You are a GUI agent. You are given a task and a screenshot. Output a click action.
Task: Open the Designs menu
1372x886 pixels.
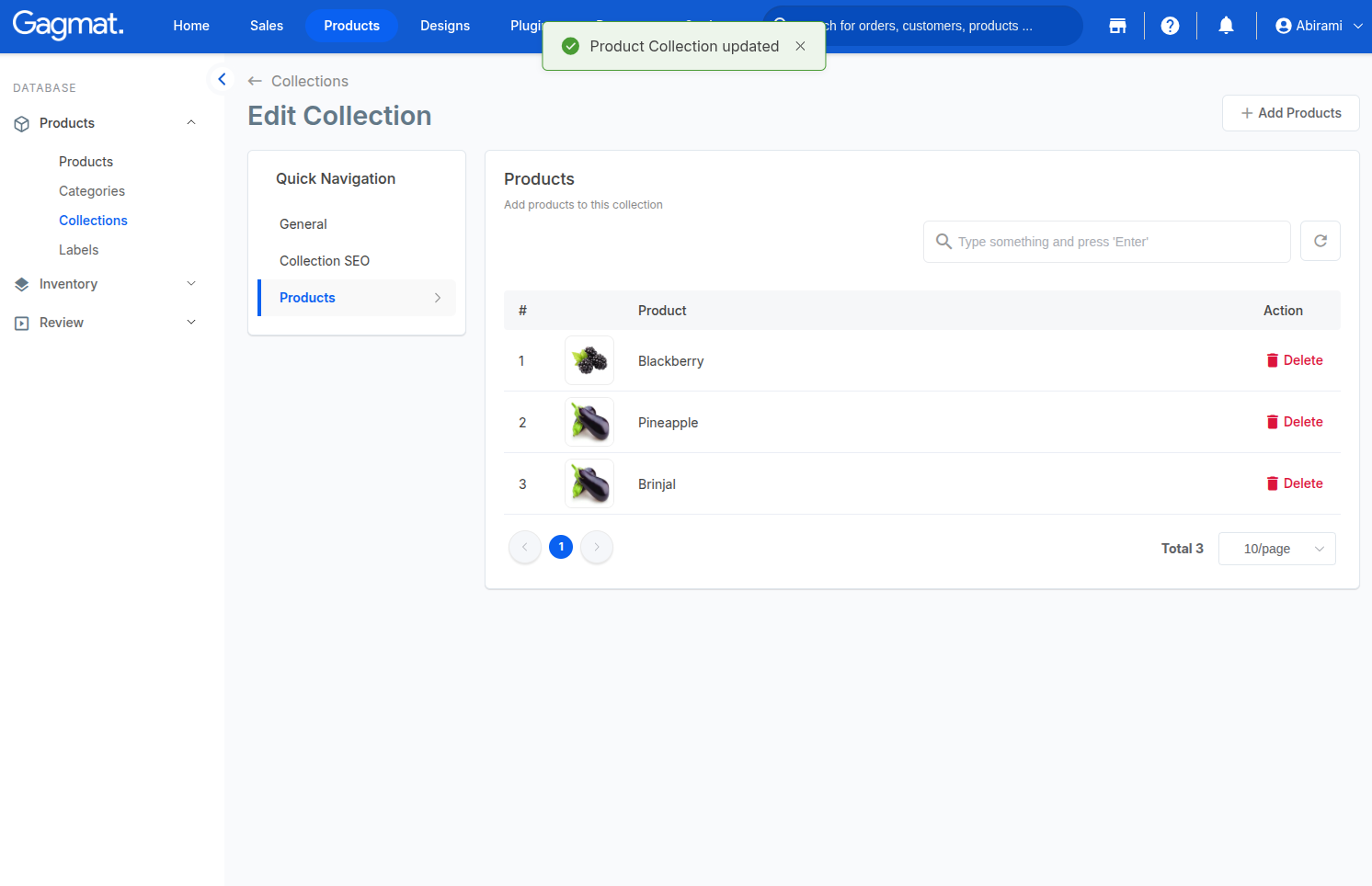tap(445, 26)
